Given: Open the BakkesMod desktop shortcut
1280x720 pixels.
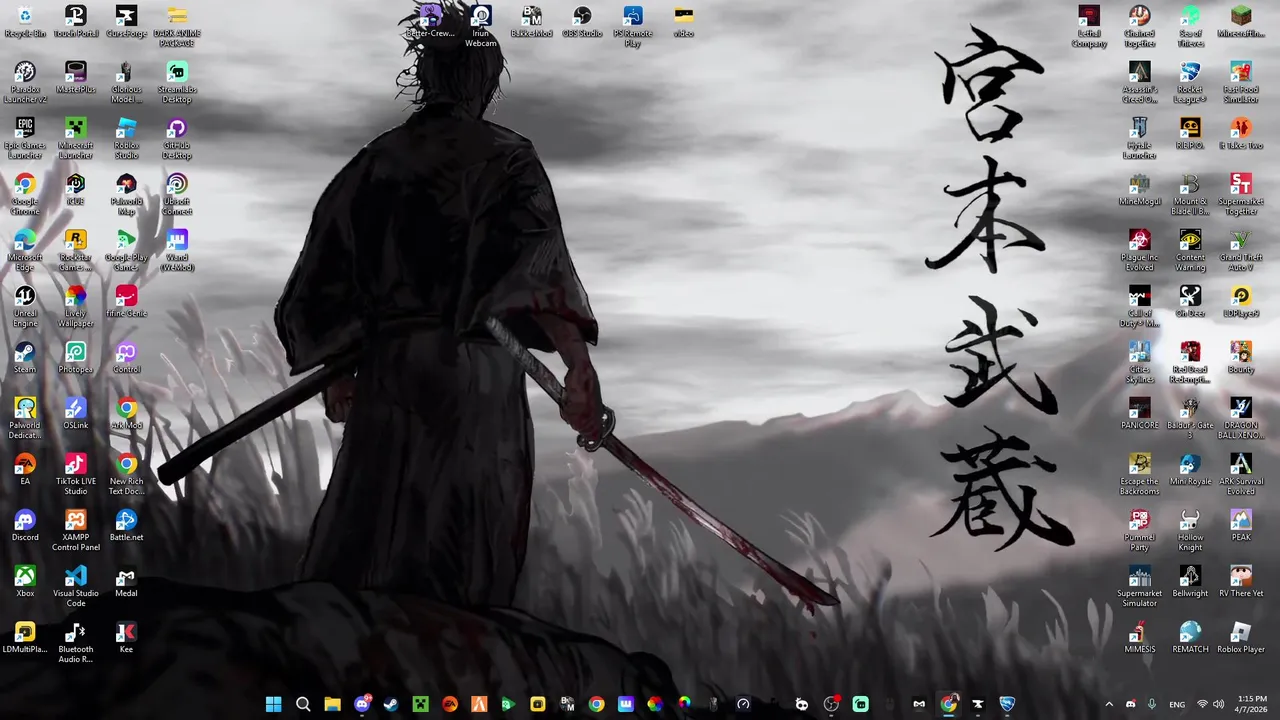Looking at the screenshot, I should 531,22.
